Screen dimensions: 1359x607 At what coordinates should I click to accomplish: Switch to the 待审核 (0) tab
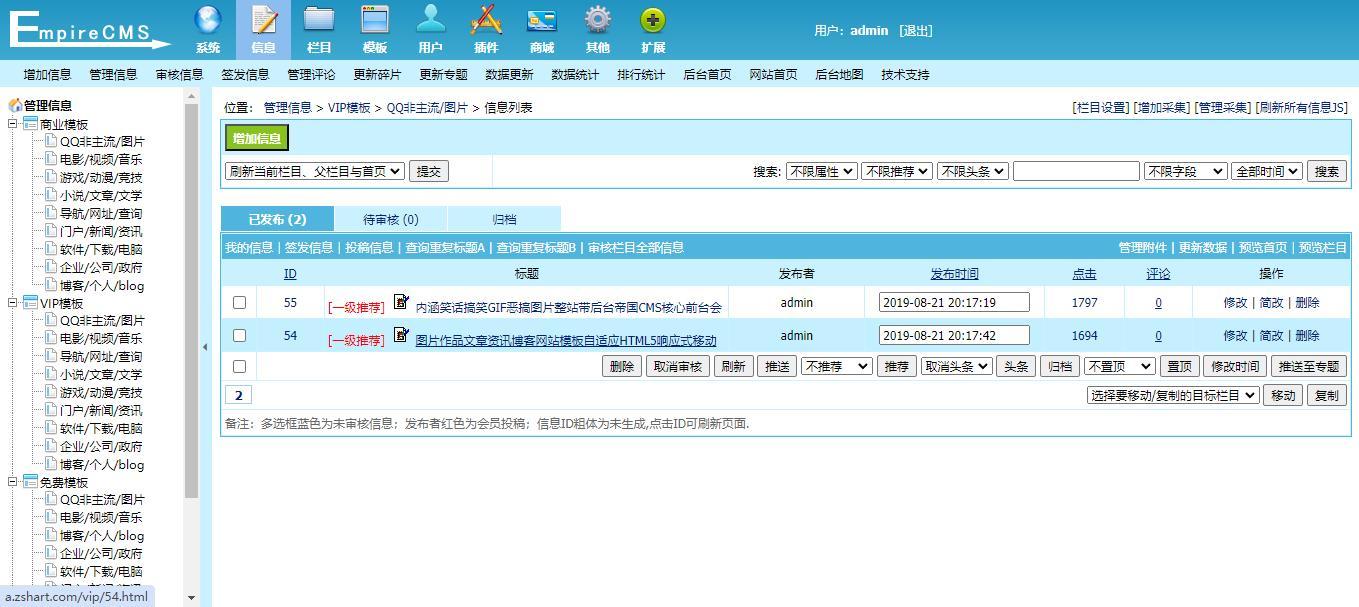click(391, 219)
